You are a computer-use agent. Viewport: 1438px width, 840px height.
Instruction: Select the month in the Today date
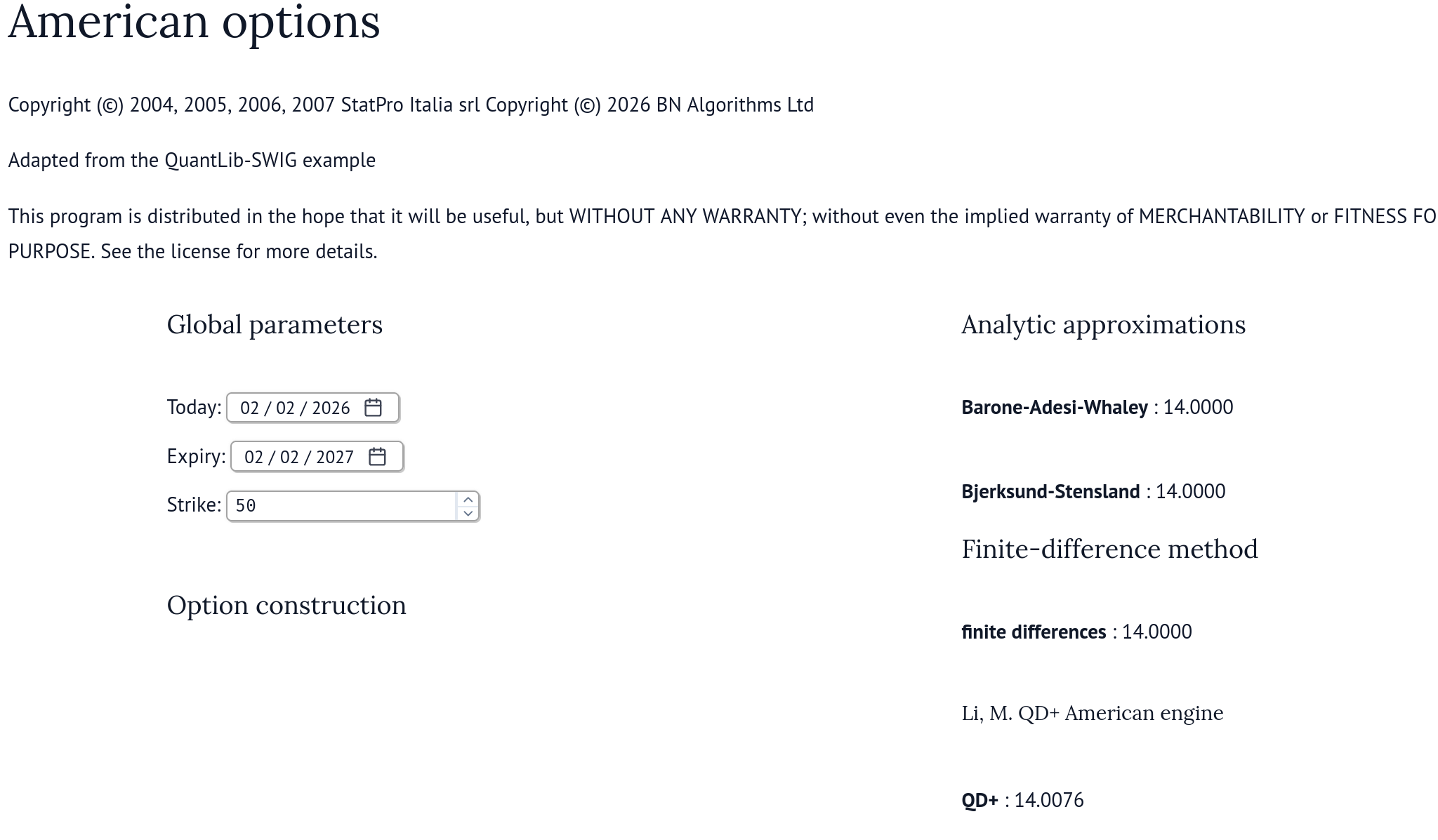249,408
